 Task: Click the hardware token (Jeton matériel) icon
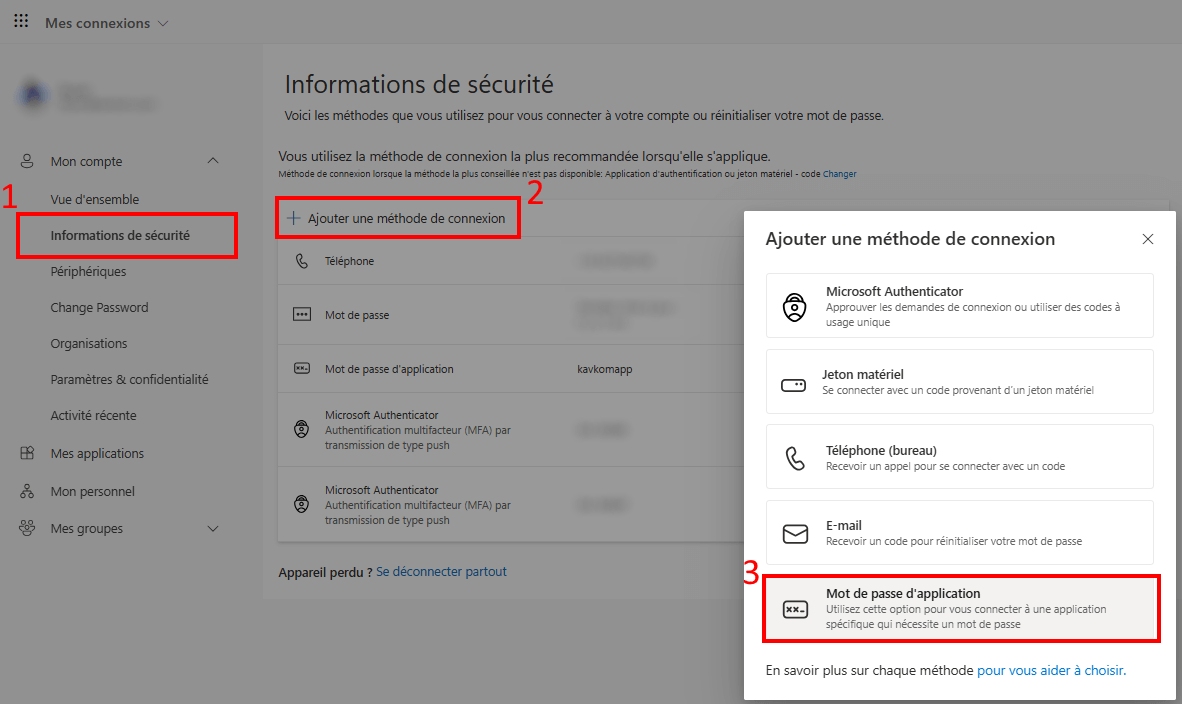click(x=794, y=385)
